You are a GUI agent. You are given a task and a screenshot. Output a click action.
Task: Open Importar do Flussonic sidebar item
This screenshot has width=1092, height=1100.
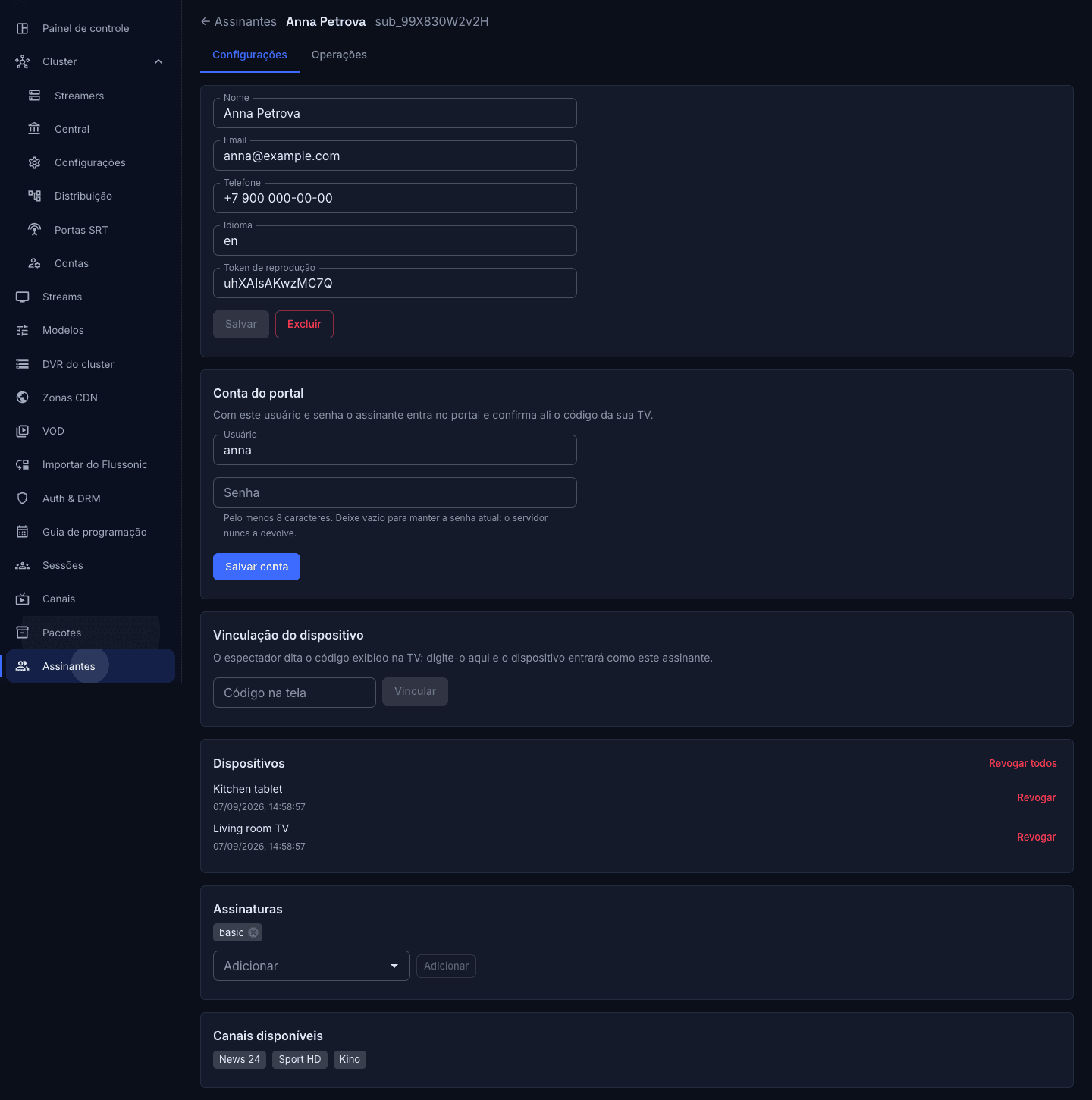pos(90,464)
